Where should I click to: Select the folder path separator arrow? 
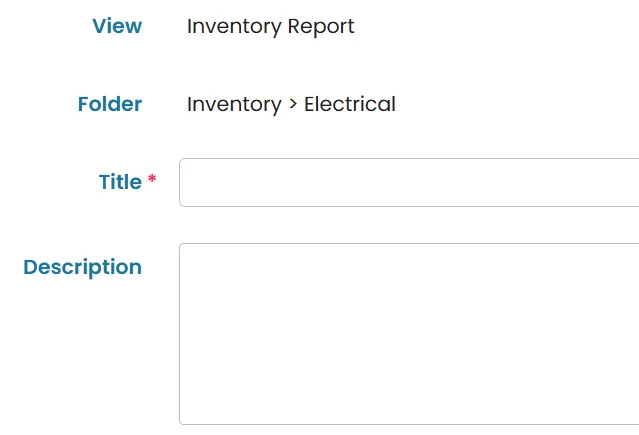[x=293, y=104]
